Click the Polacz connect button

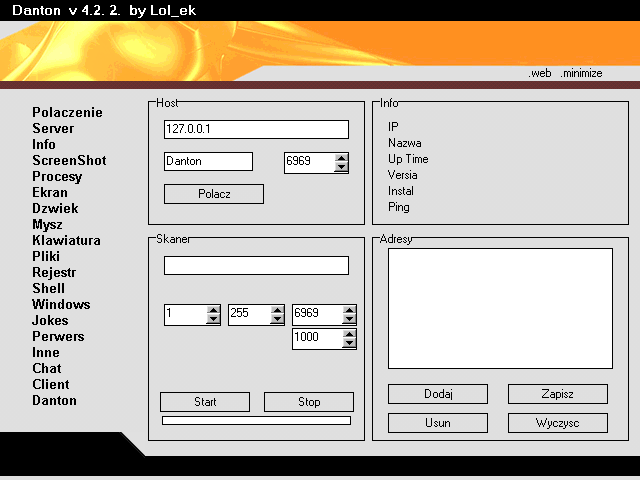(x=213, y=194)
